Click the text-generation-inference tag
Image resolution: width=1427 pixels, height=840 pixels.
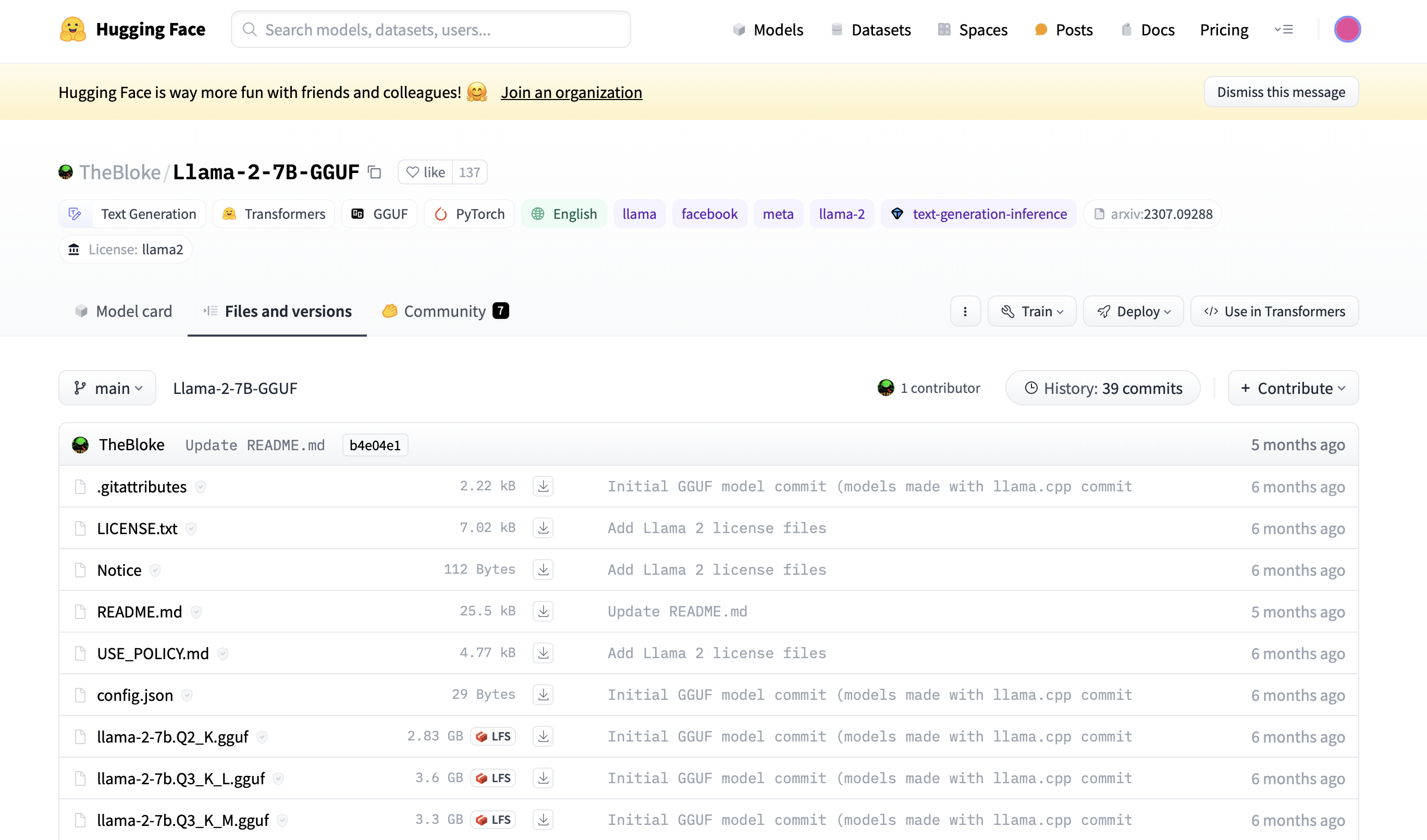click(978, 214)
